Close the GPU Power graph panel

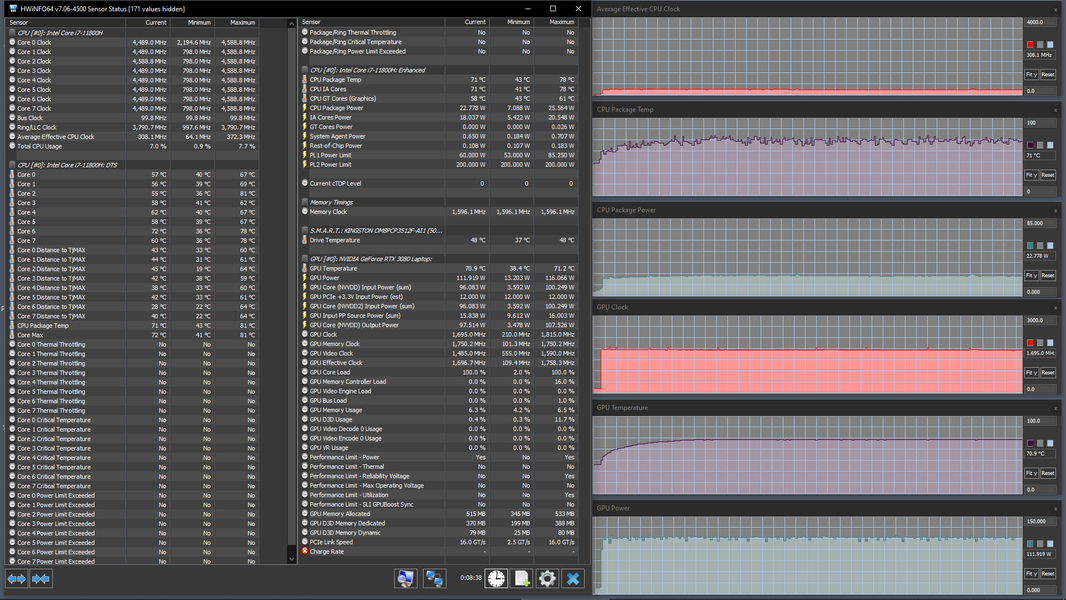[1055, 509]
